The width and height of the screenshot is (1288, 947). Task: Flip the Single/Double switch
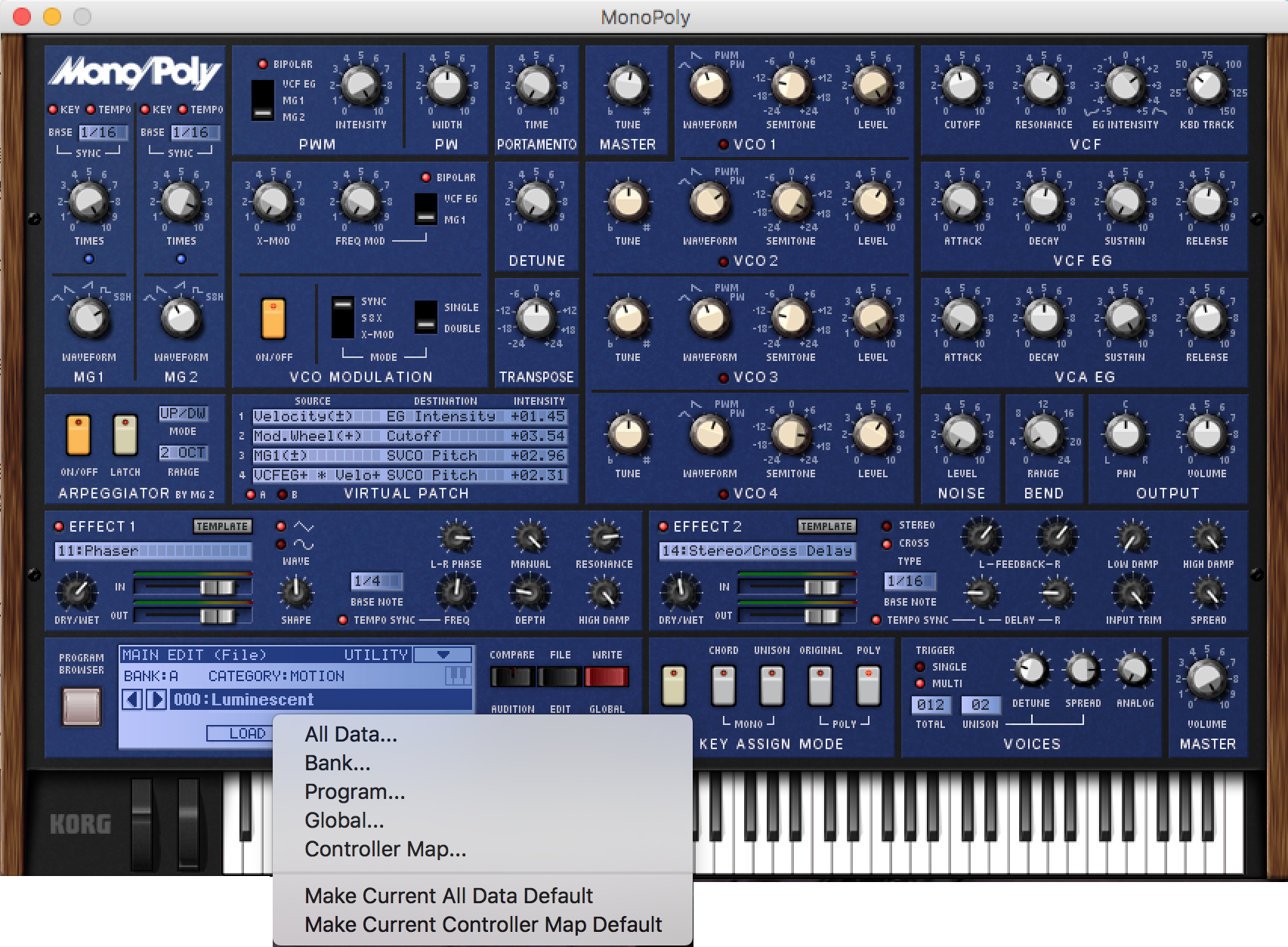[x=426, y=317]
